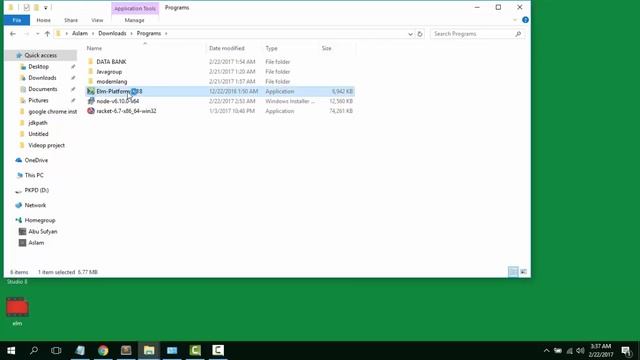
Task: Open Videop project folder in sidebar
Action: (x=46, y=145)
